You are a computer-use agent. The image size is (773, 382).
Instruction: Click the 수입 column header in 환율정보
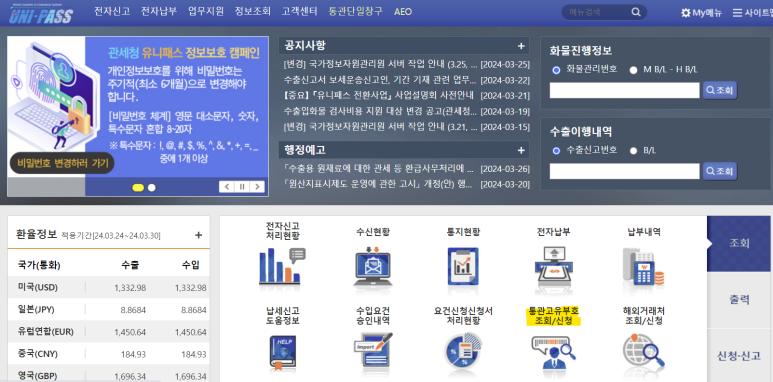click(191, 265)
